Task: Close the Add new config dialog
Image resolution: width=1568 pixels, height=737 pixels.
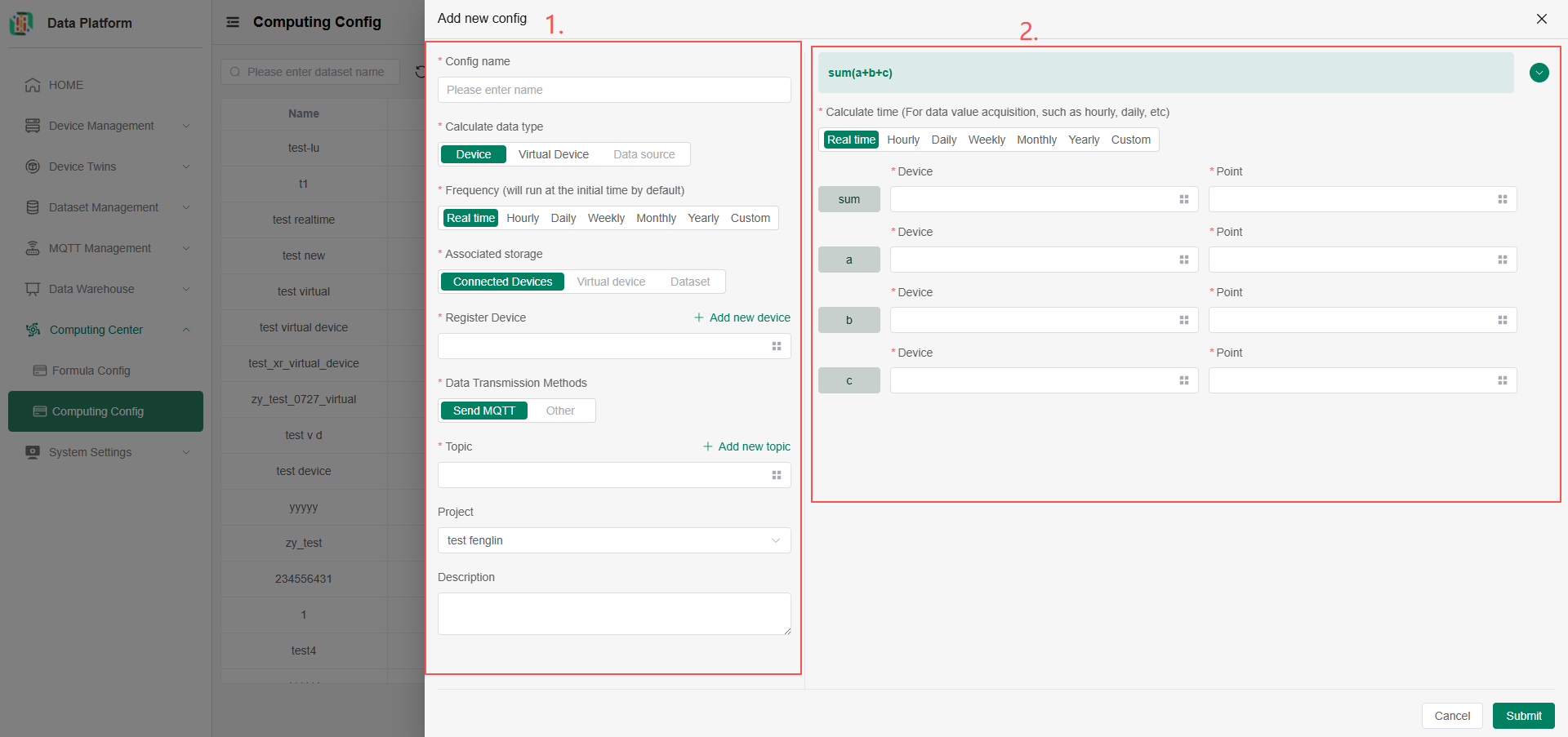Action: coord(1541,19)
